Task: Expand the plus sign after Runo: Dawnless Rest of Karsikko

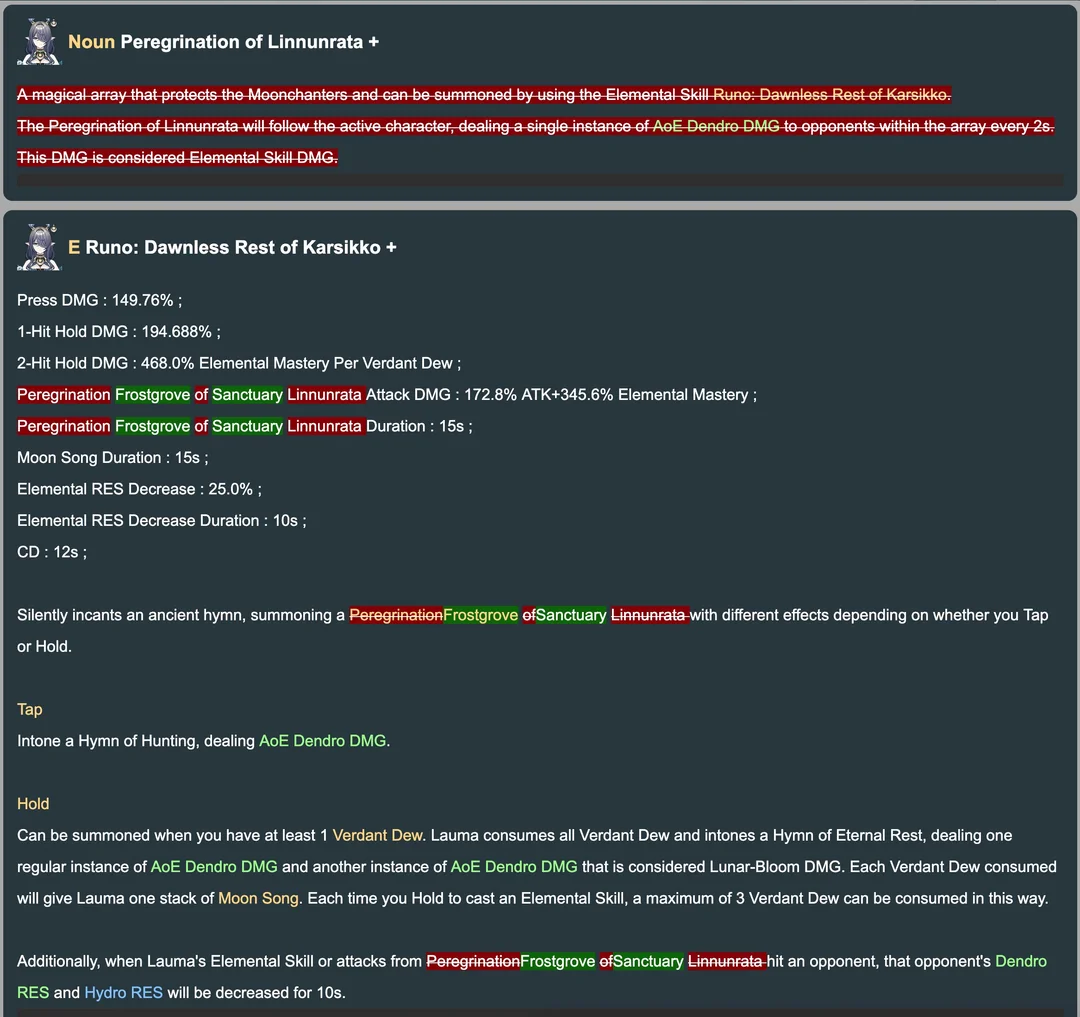Action: click(391, 247)
